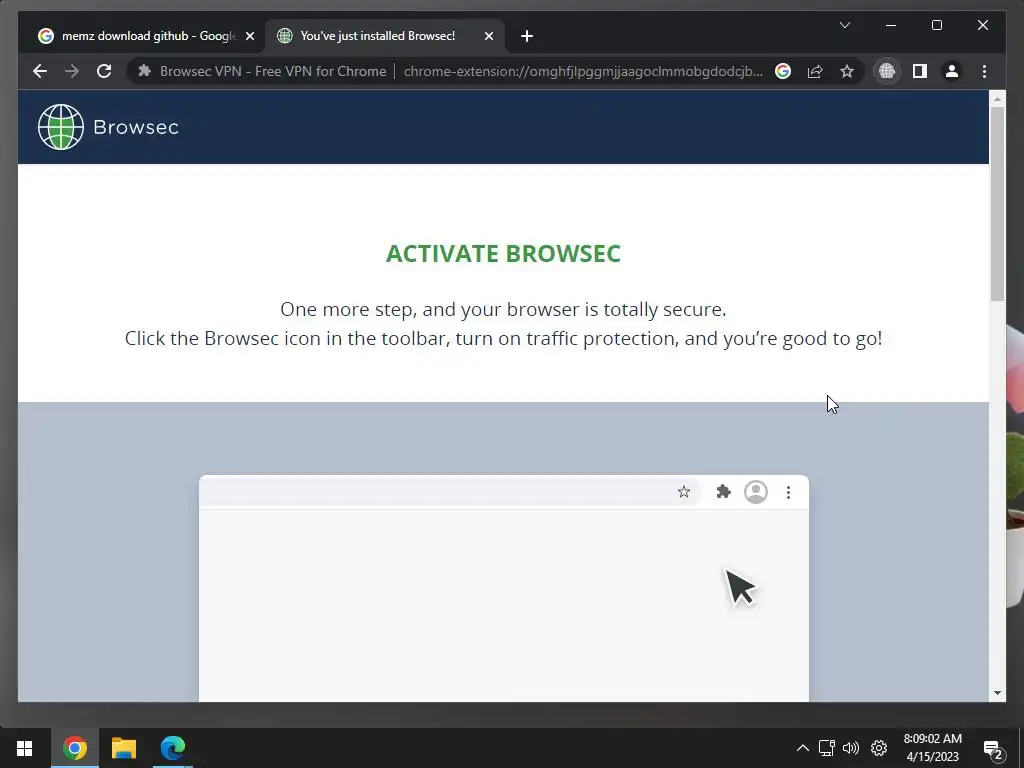Click puzzle icon in the illustrated browser
Screen dimensions: 1024x768
(723, 492)
